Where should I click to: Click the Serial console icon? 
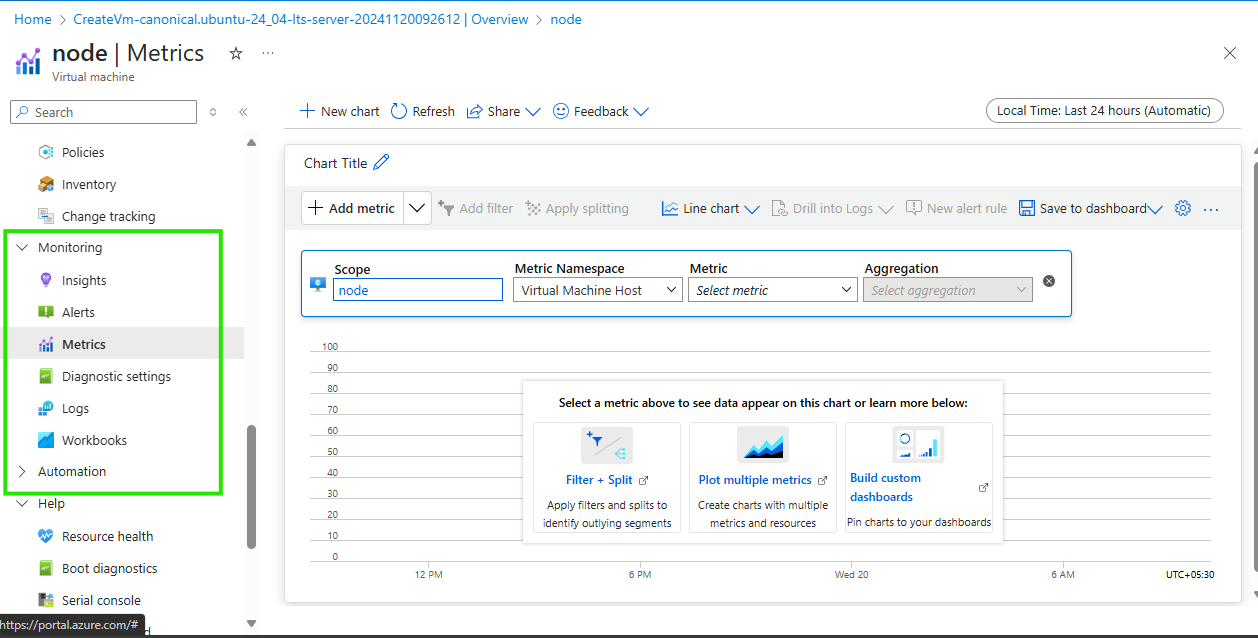tap(46, 600)
